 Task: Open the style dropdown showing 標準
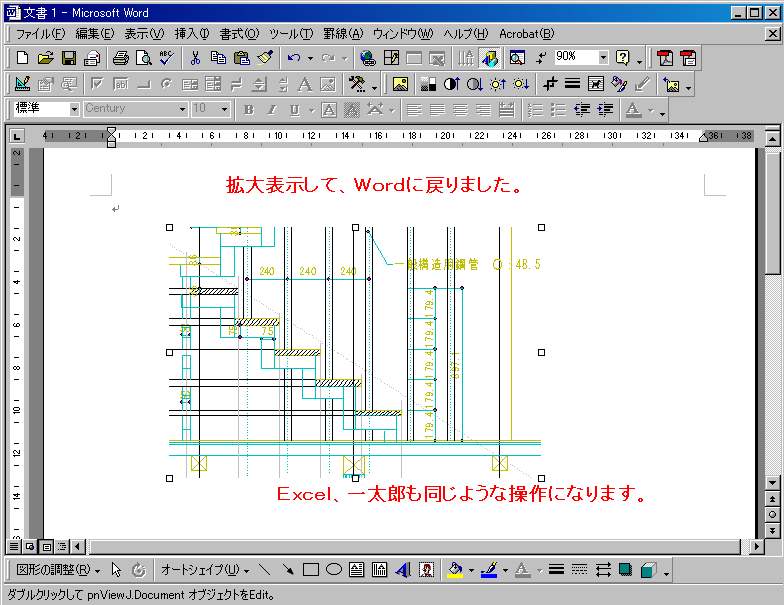point(74,109)
